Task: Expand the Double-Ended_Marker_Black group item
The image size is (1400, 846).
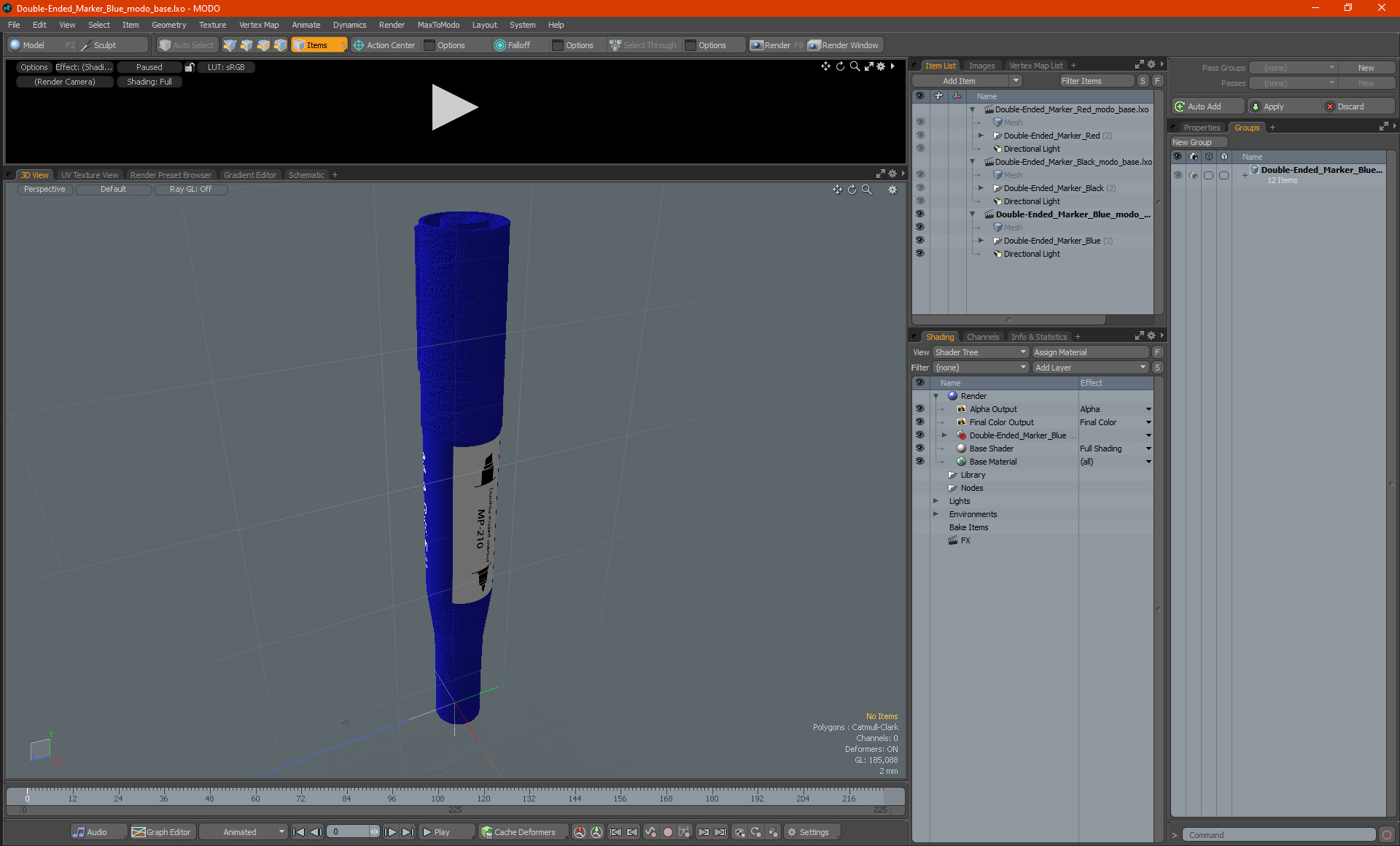Action: 981,188
